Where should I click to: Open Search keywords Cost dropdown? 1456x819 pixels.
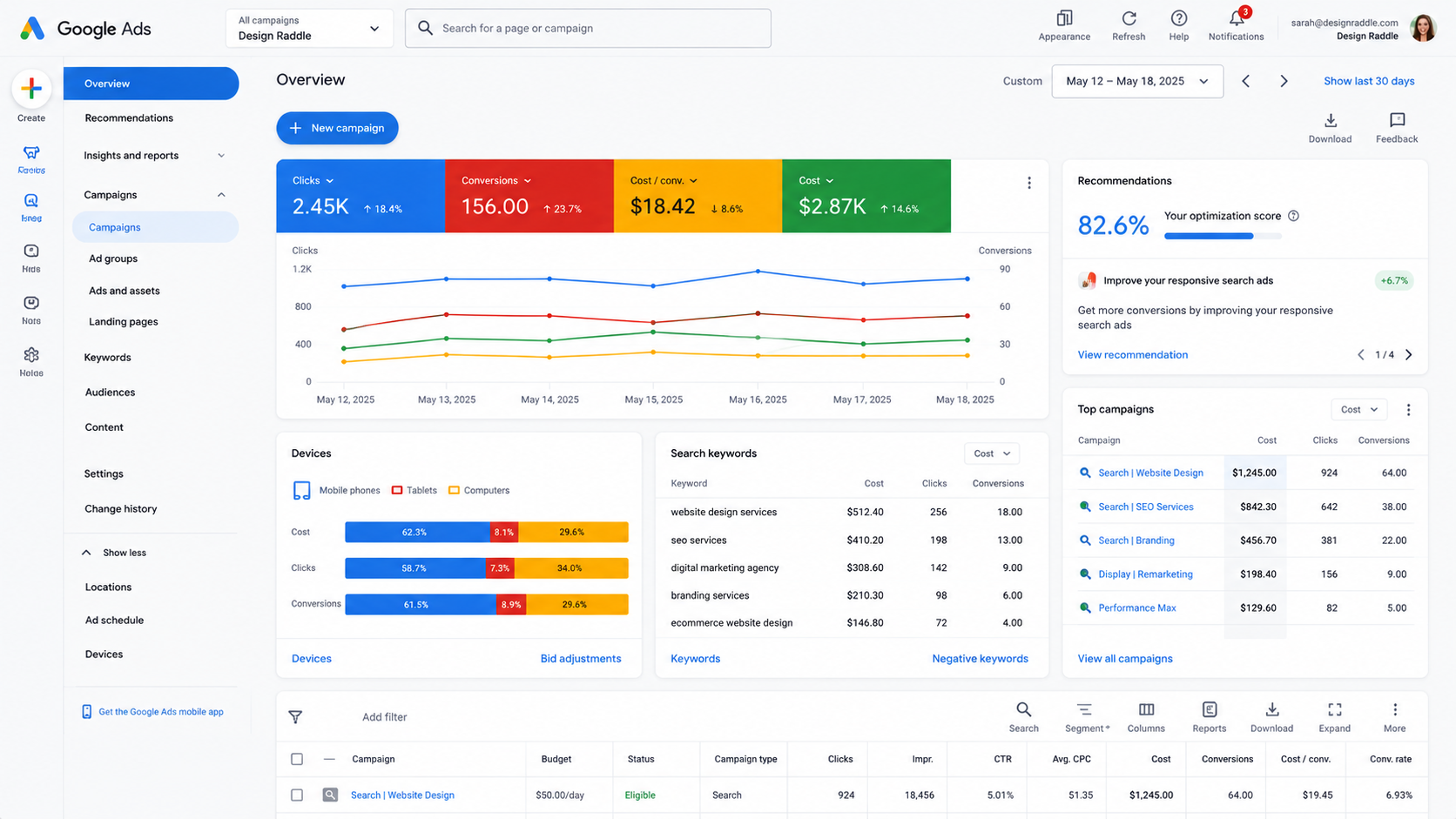(x=992, y=453)
